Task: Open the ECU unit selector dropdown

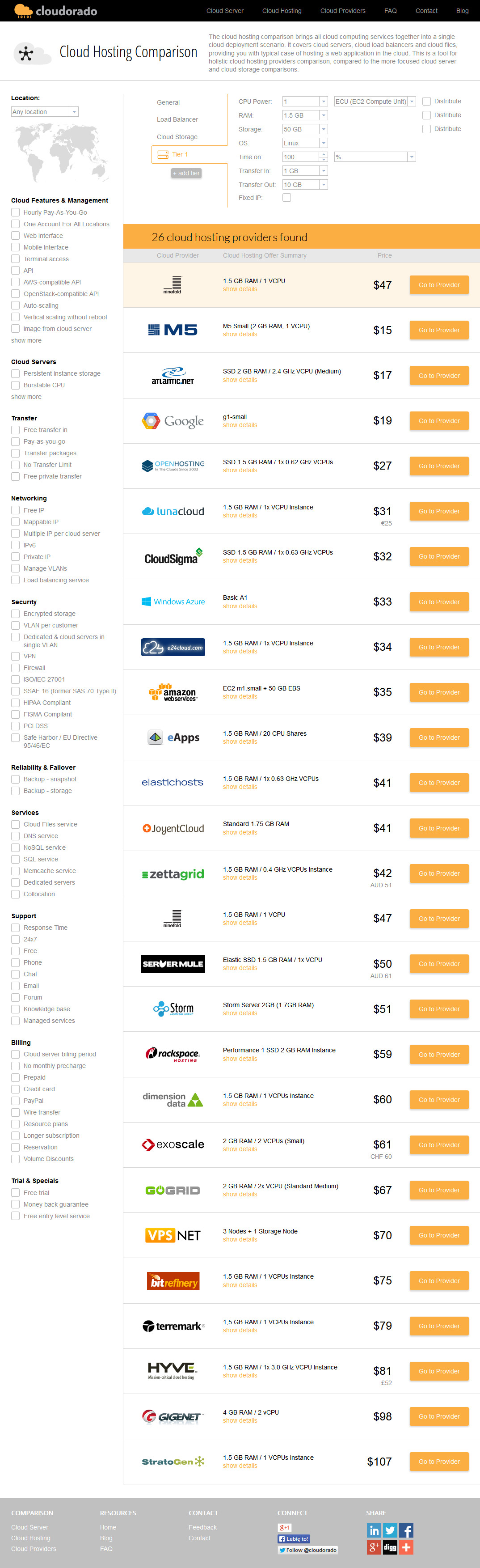Action: pyautogui.click(x=375, y=102)
